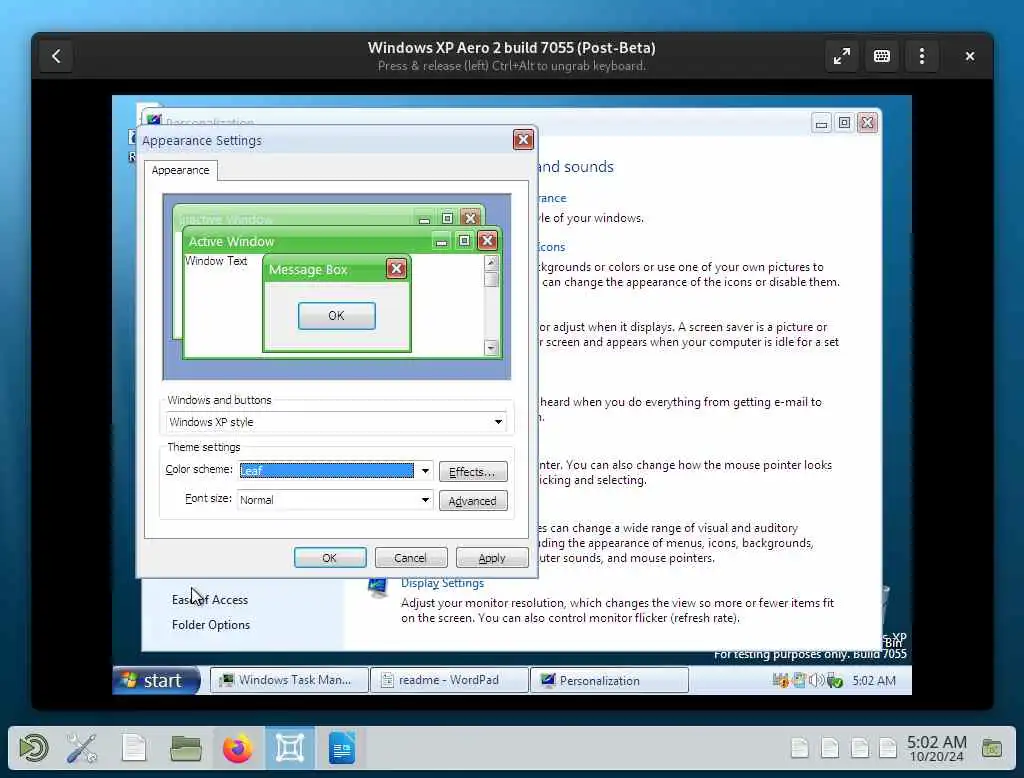Open the Font size dropdown
1024x778 pixels.
click(x=334, y=500)
